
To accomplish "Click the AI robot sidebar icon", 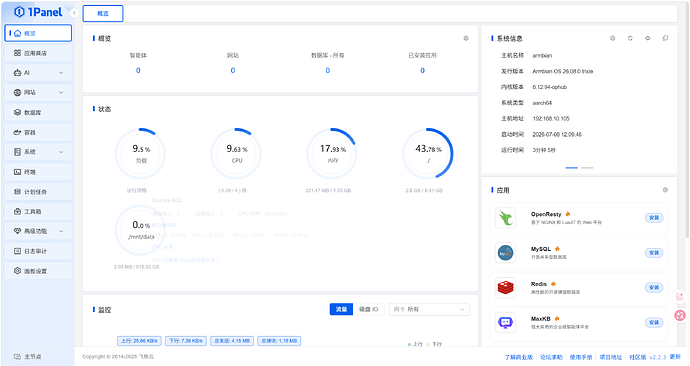I will pyautogui.click(x=17, y=73).
